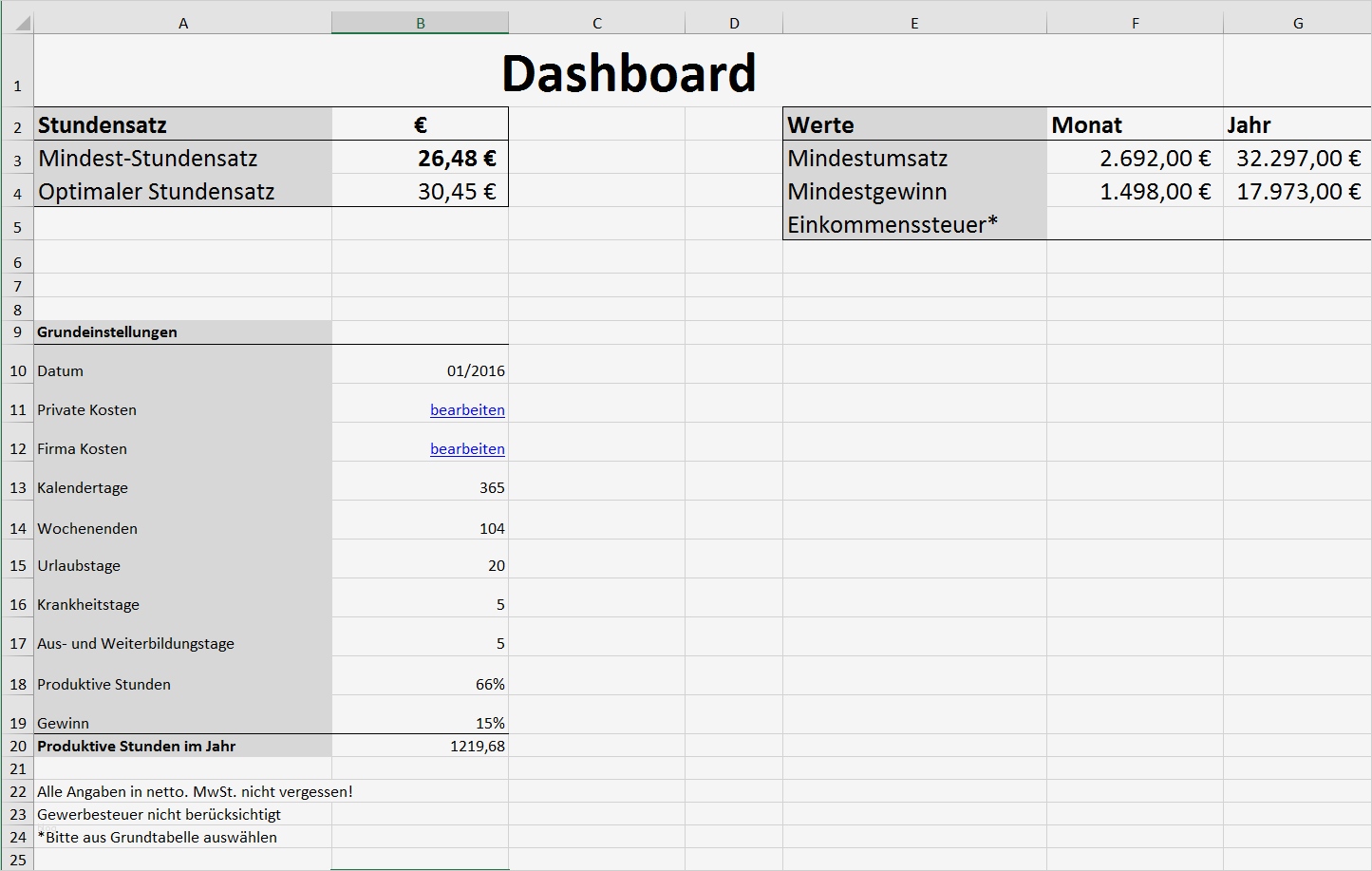
Task: Select the Werte header cell
Action: (914, 124)
